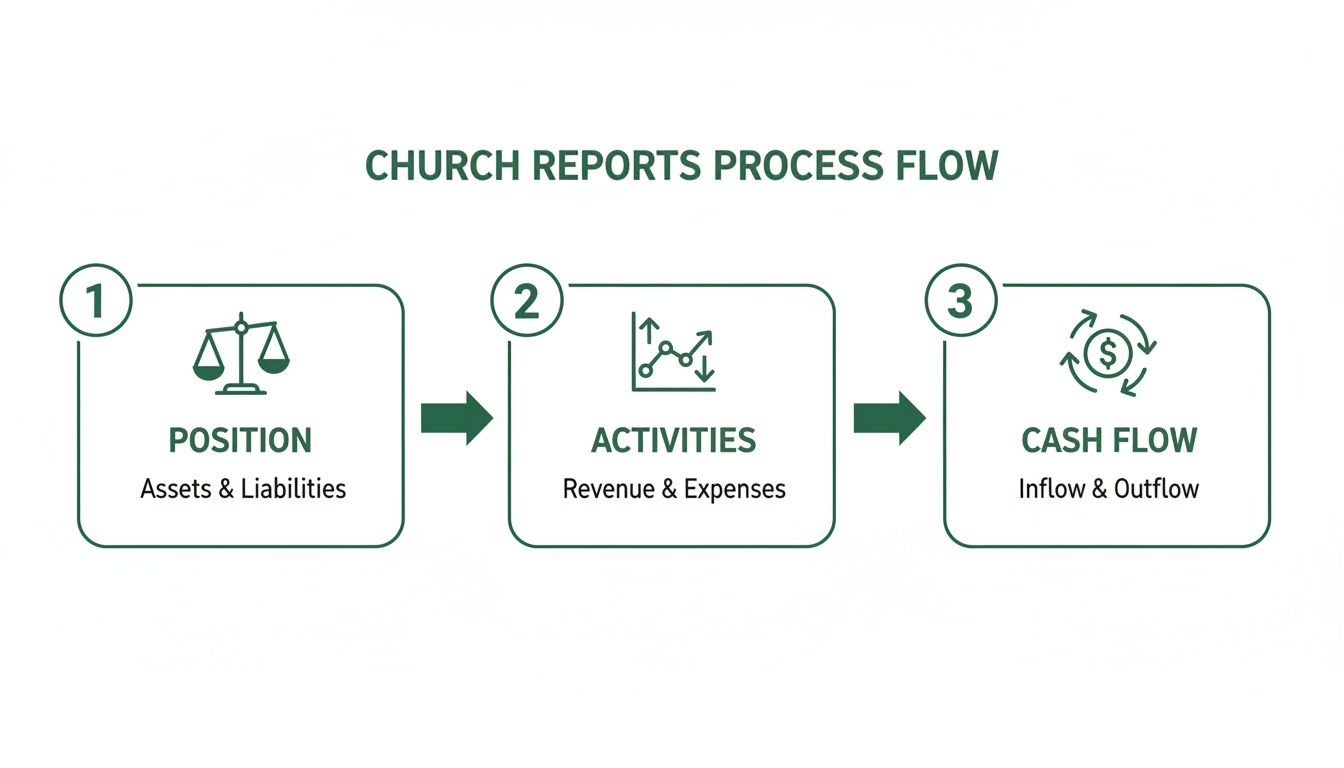Click the Revenue & Expenses label
The image size is (1344, 768).
click(x=675, y=489)
